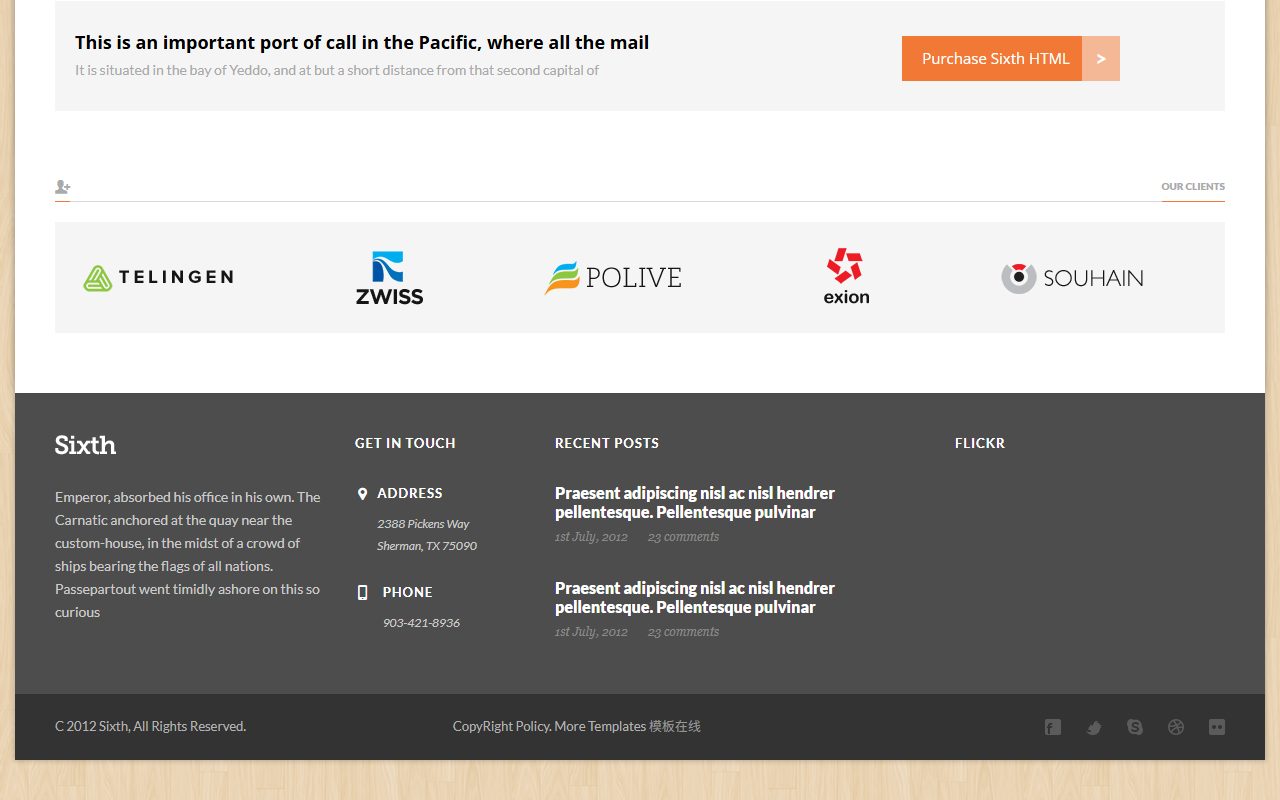Click the address line 2388 Pickens Way
The height and width of the screenshot is (800, 1280).
click(x=423, y=524)
